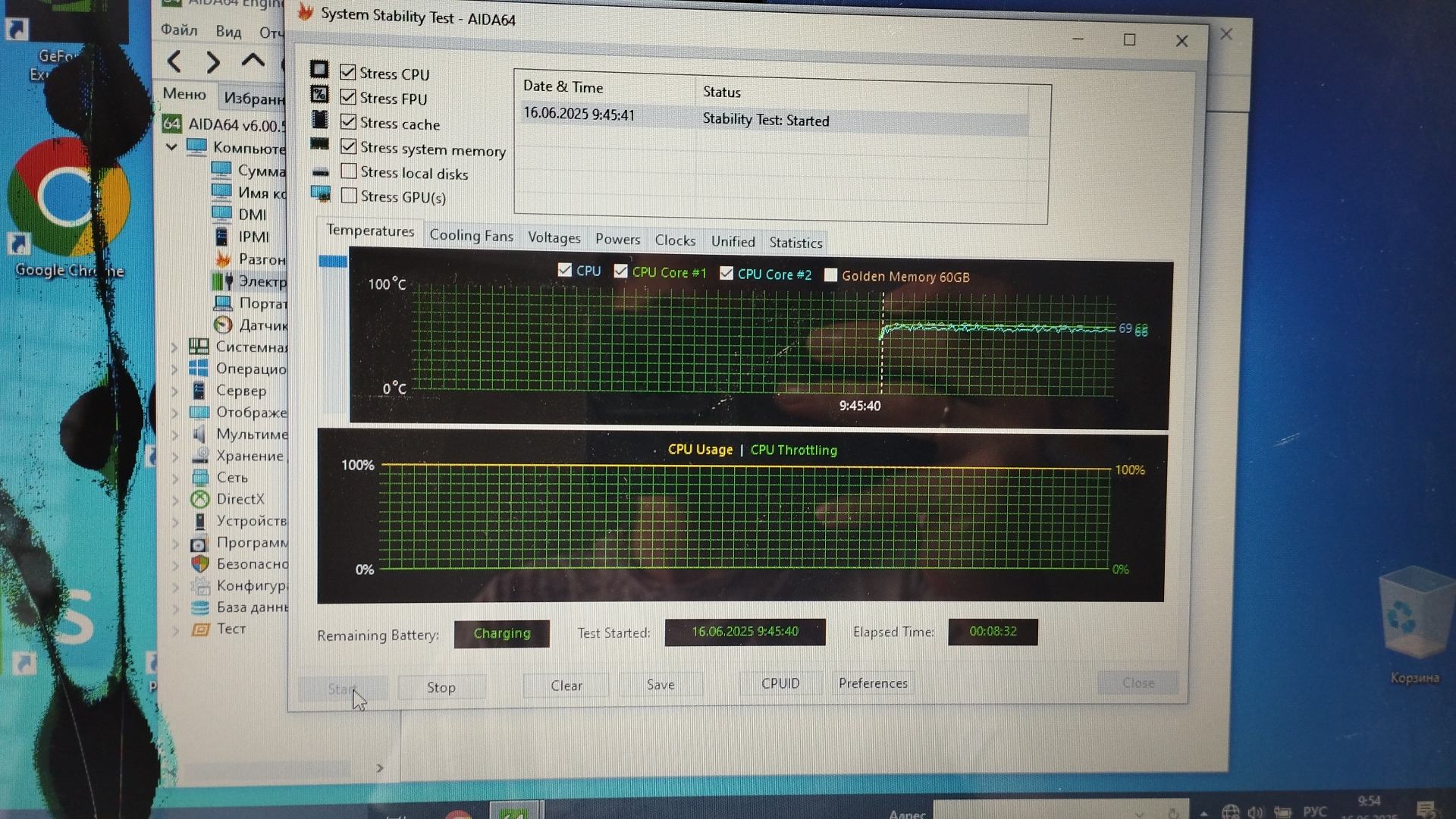Screen dimensions: 1456x819
Task: Disable the Stress FPU checkbox
Action: [348, 98]
